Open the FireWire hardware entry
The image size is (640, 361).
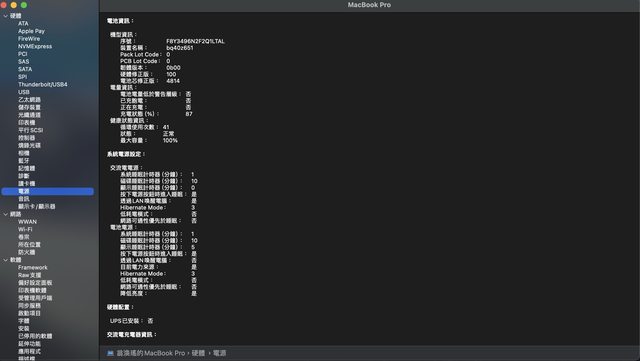point(29,39)
